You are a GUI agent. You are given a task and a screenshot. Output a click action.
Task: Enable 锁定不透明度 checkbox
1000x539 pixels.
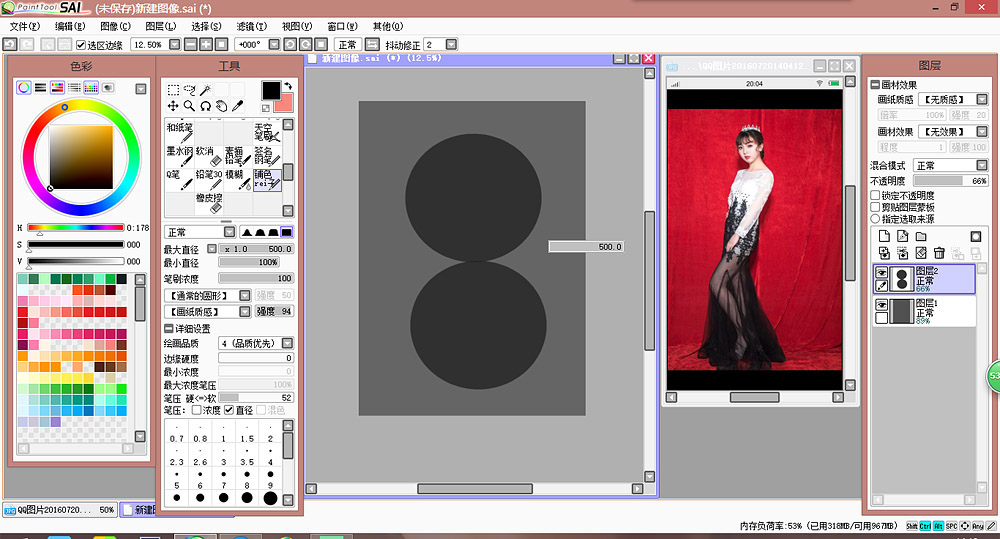876,196
